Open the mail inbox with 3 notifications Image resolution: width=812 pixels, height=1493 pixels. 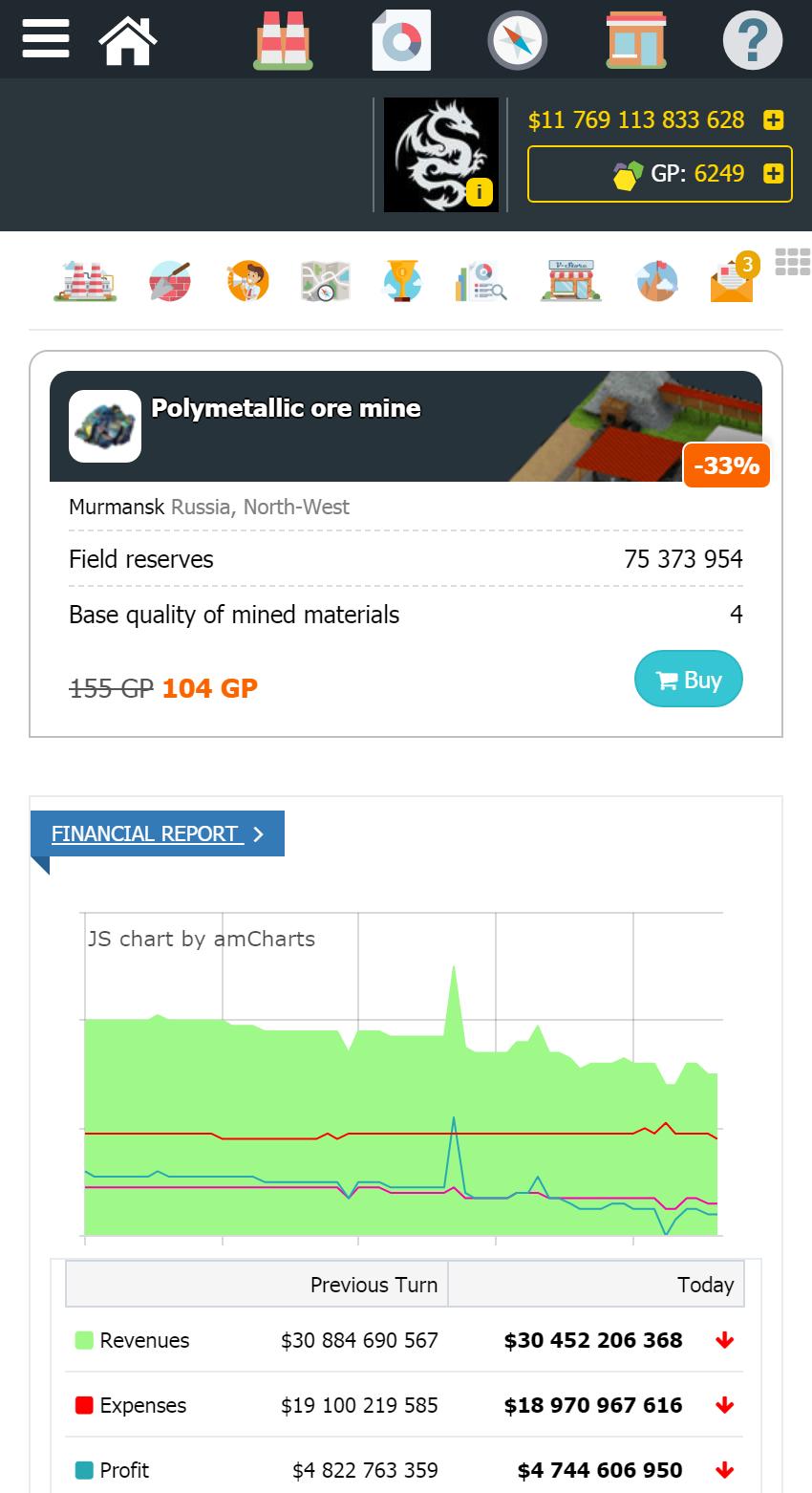(733, 281)
